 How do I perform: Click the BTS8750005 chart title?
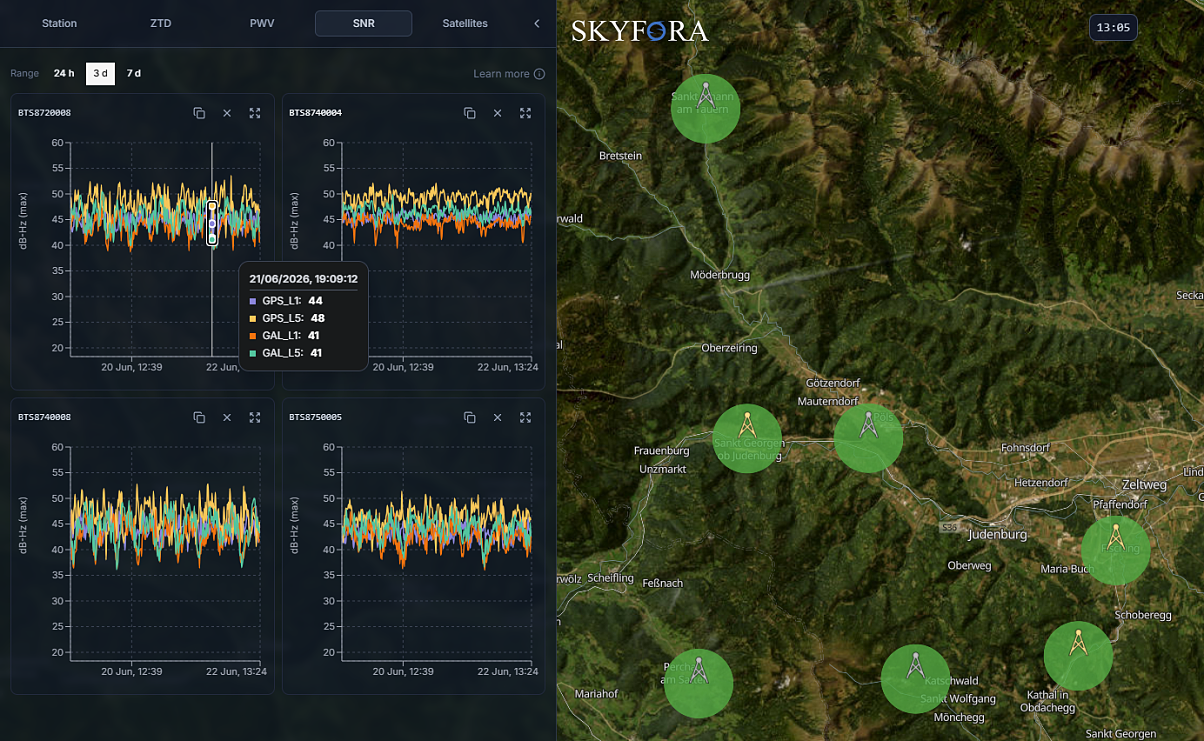click(315, 417)
